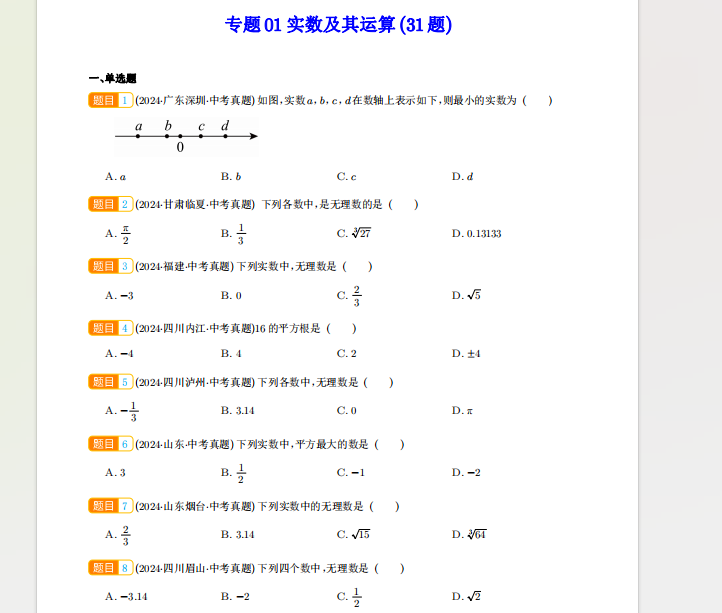Viewport: 722px width, 613px height.
Task: Click the number line diagram in question 1
Action: coord(186,136)
